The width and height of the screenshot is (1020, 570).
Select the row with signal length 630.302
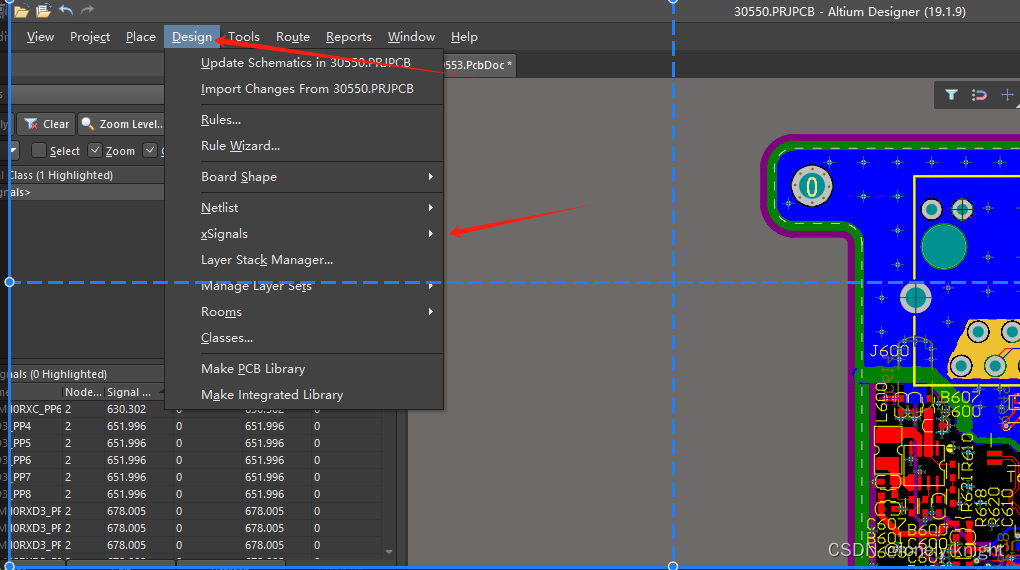tap(191, 409)
